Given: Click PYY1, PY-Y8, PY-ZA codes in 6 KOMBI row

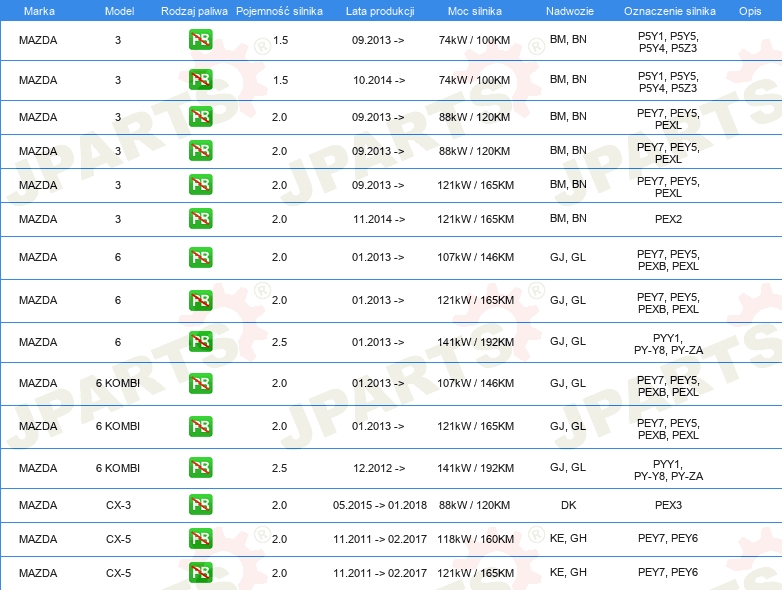Looking at the screenshot, I should (x=668, y=470).
